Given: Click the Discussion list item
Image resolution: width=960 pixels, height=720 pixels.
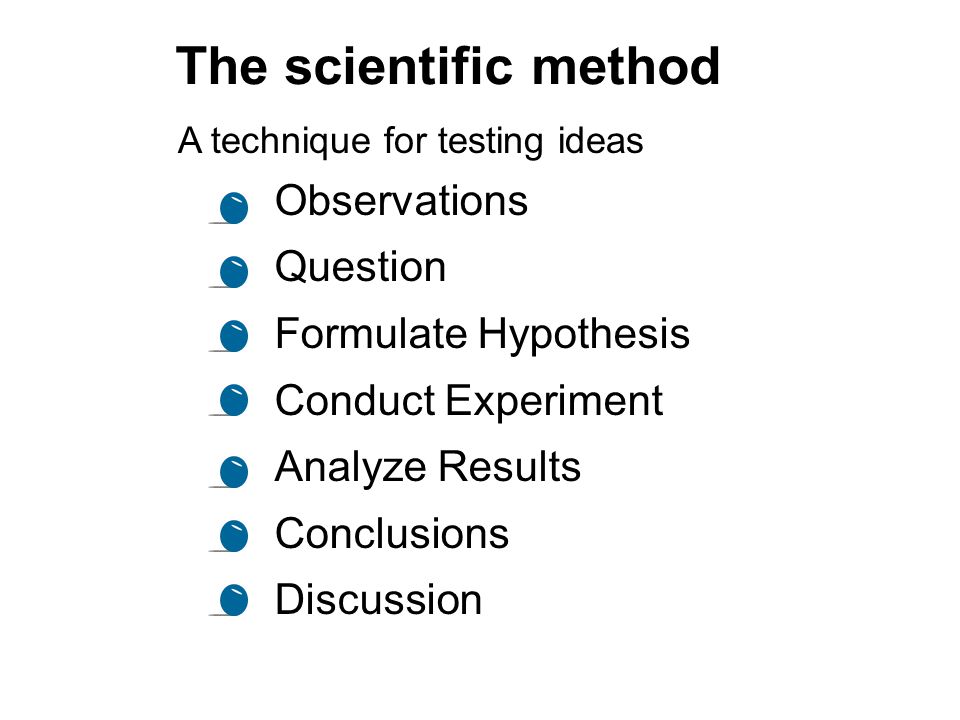Looking at the screenshot, I should (378, 599).
